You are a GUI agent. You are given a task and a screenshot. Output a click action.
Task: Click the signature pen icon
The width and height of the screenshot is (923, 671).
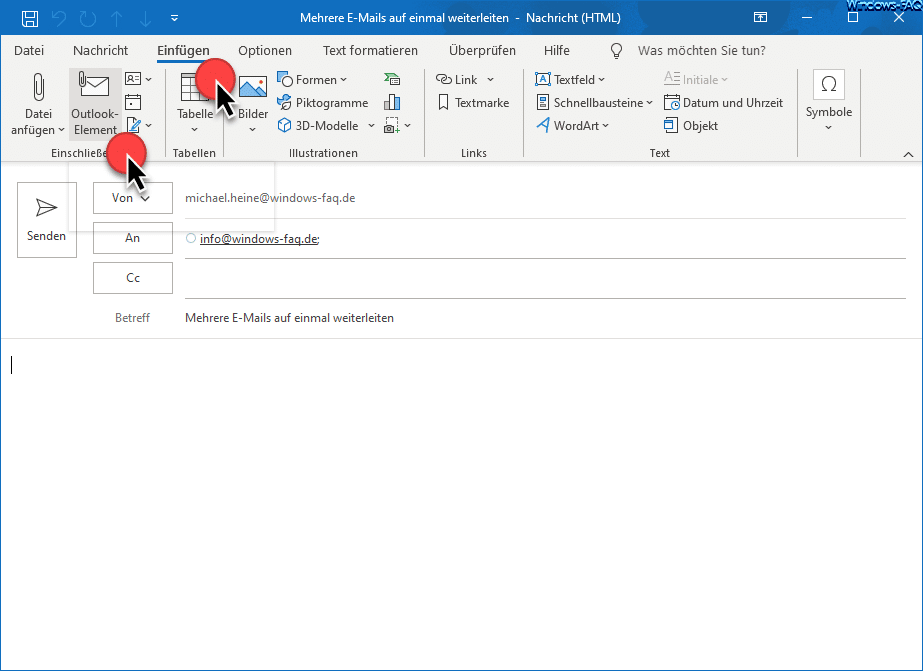[x=134, y=125]
